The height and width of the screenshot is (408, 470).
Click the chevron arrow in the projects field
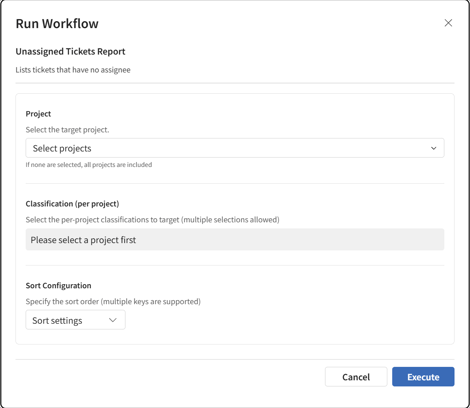tap(433, 148)
